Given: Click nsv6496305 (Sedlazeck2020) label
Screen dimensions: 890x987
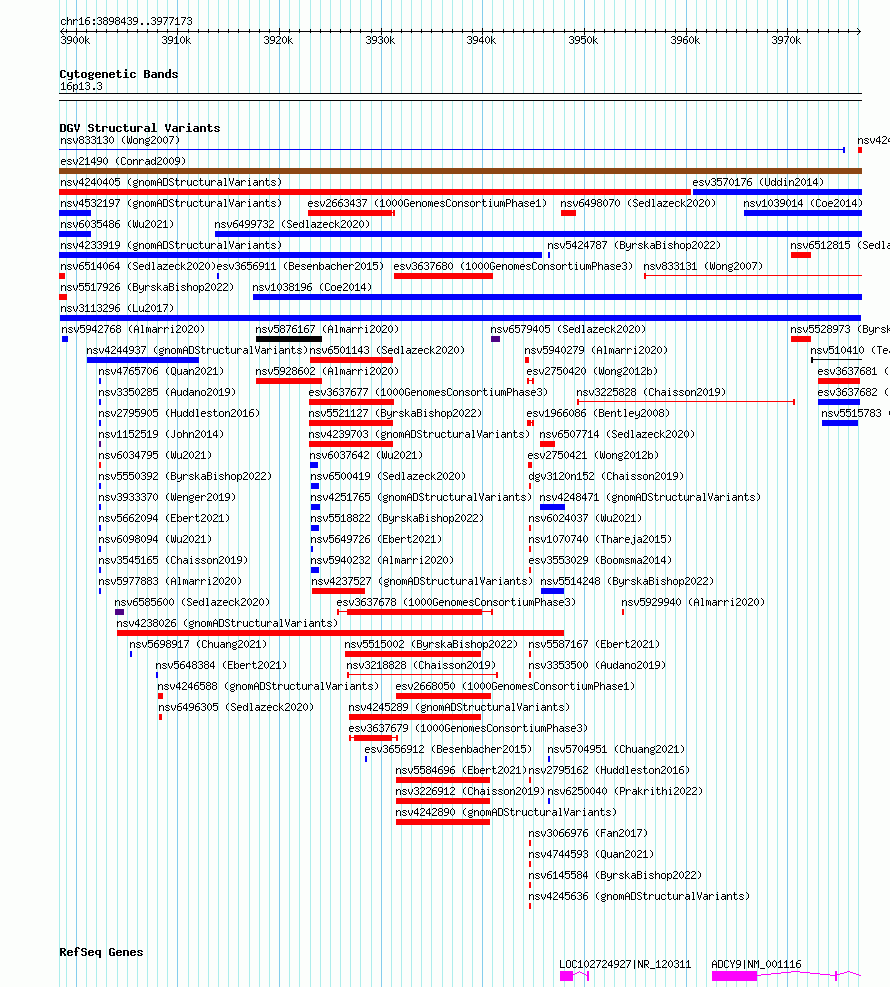Looking at the screenshot, I should click(x=236, y=708).
